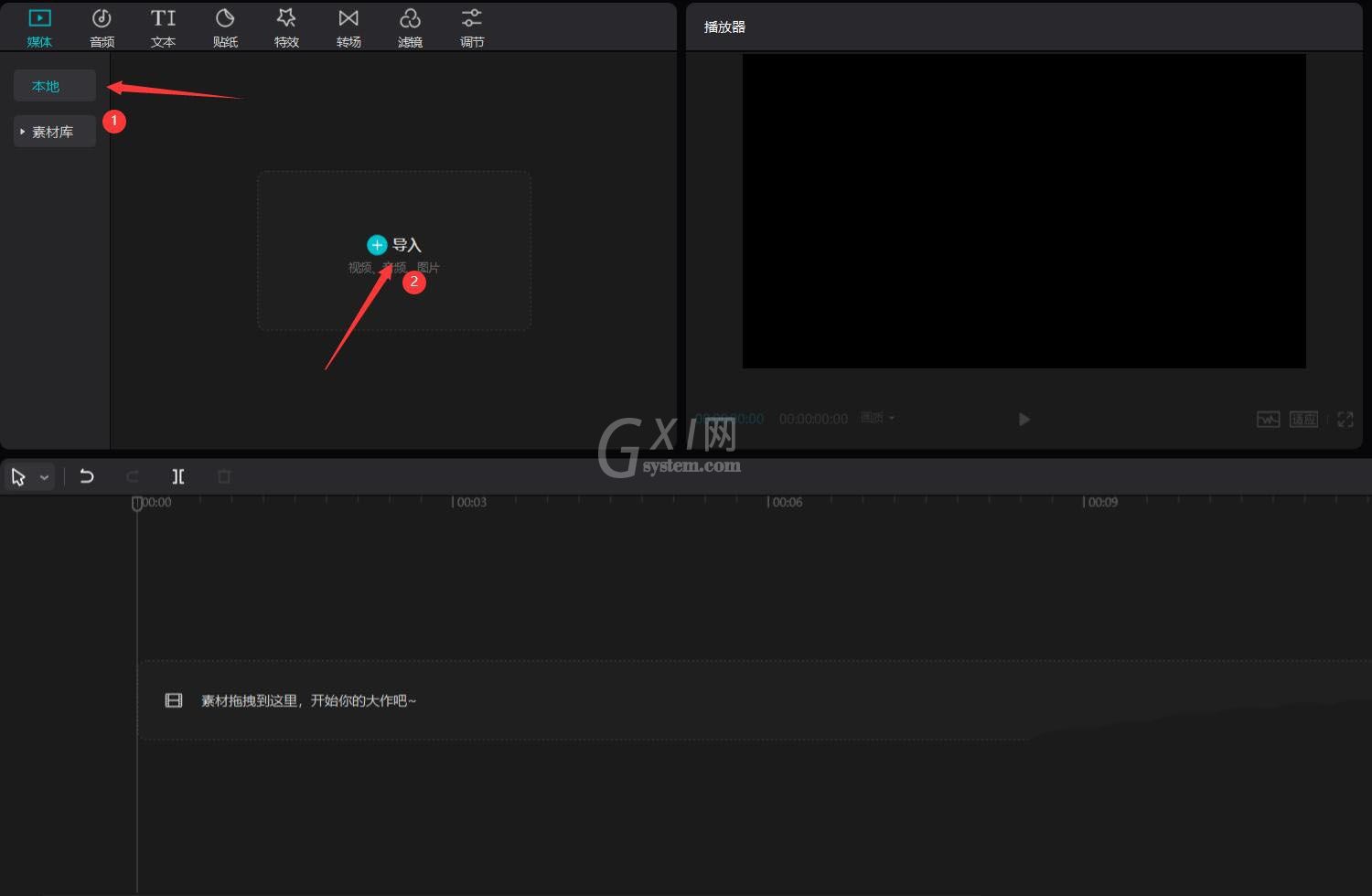Click the 导入 import button
The width and height of the screenshot is (1372, 896).
(394, 245)
